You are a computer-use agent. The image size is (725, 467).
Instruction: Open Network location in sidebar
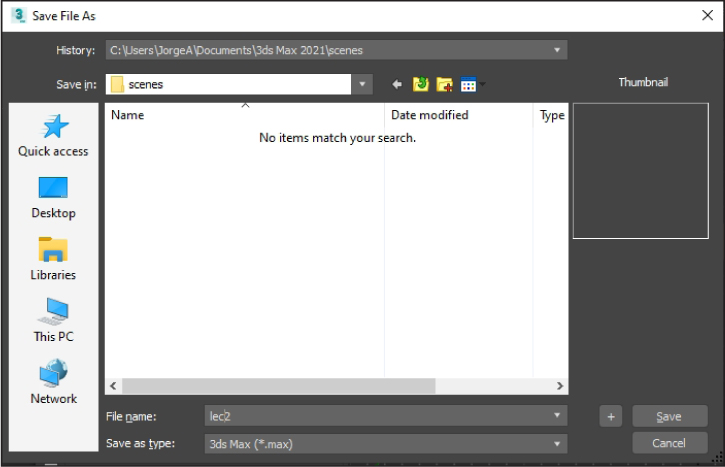point(53,383)
